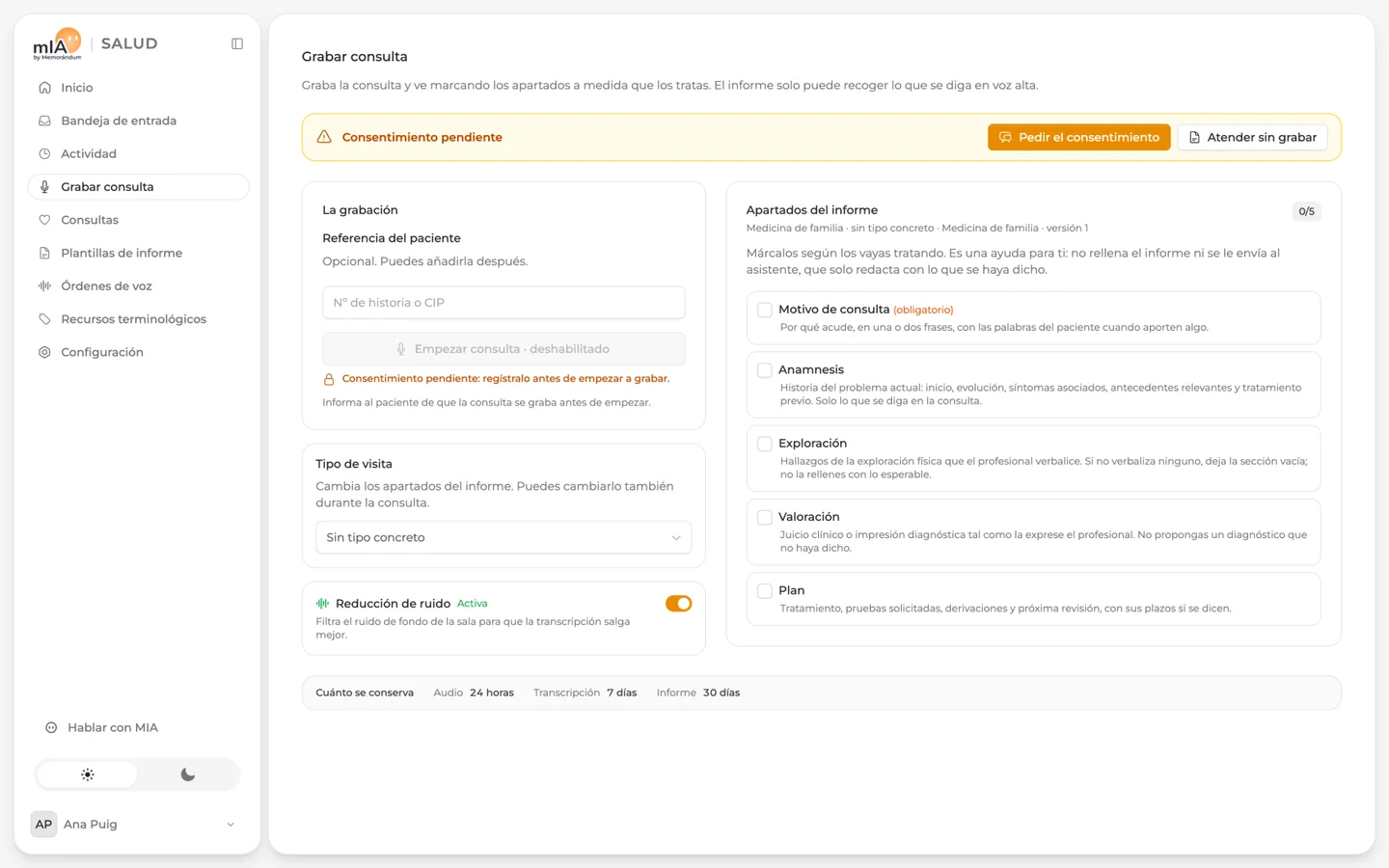Open Actividad in the sidebar
1389x868 pixels.
(138, 153)
